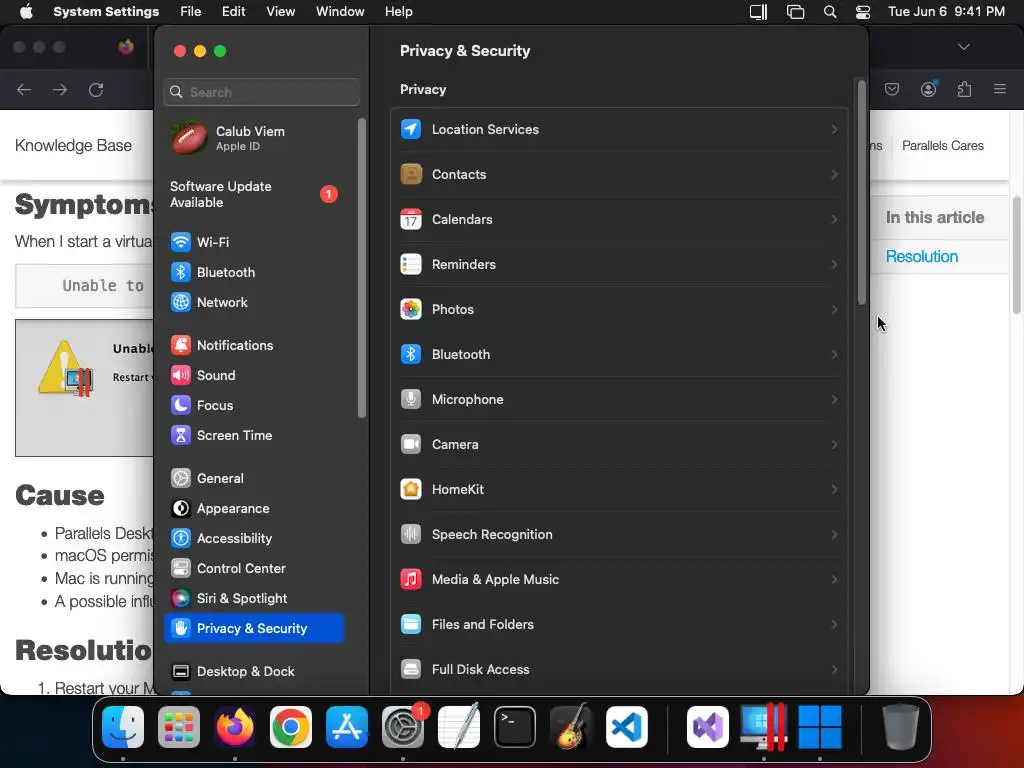Open the Help menu
Screen dimensions: 1024x768
pos(398,12)
